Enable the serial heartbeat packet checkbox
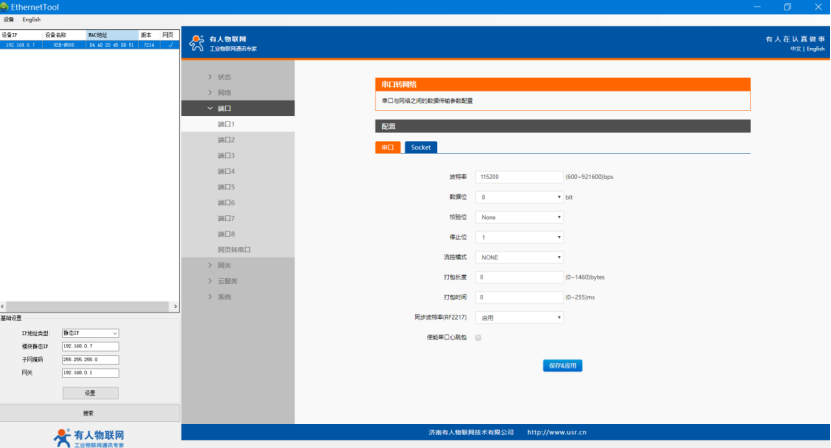The width and height of the screenshot is (831, 448). point(478,338)
